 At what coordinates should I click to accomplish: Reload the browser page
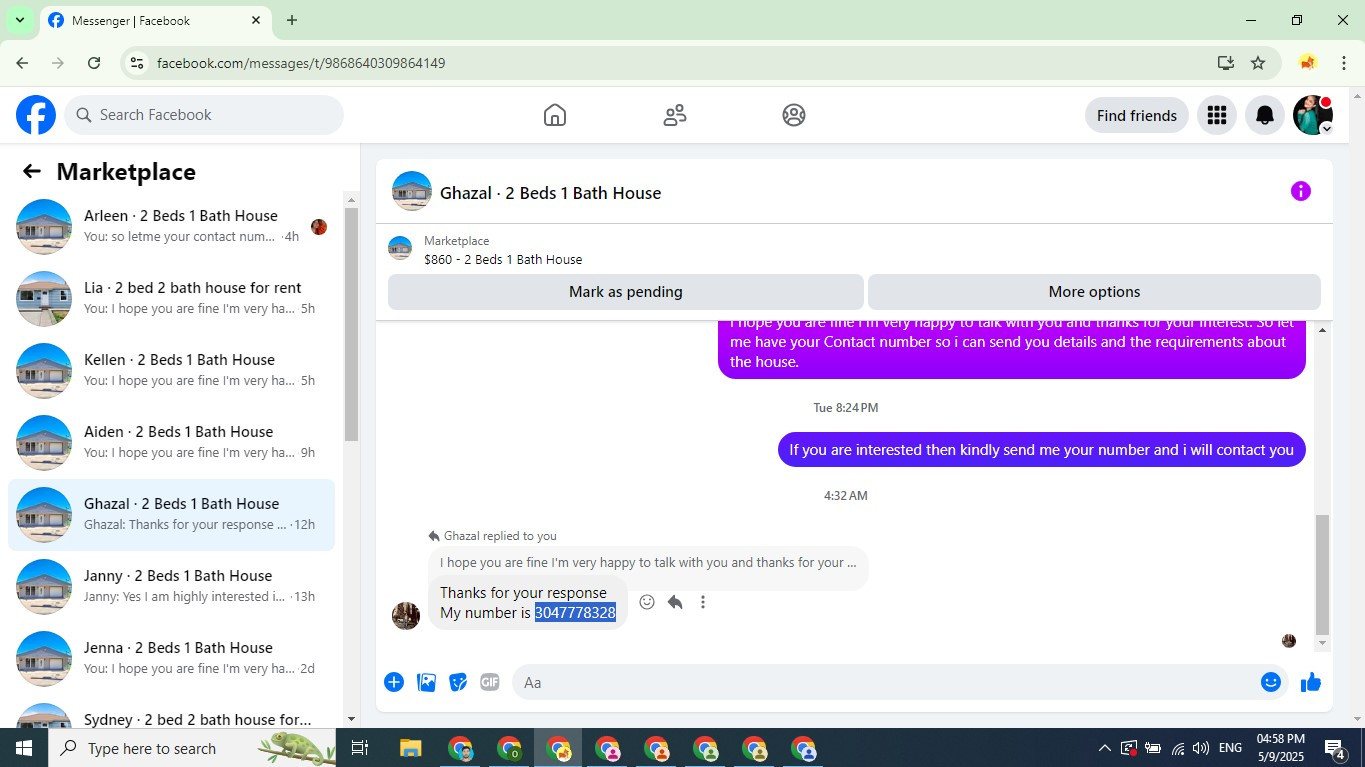click(x=94, y=63)
